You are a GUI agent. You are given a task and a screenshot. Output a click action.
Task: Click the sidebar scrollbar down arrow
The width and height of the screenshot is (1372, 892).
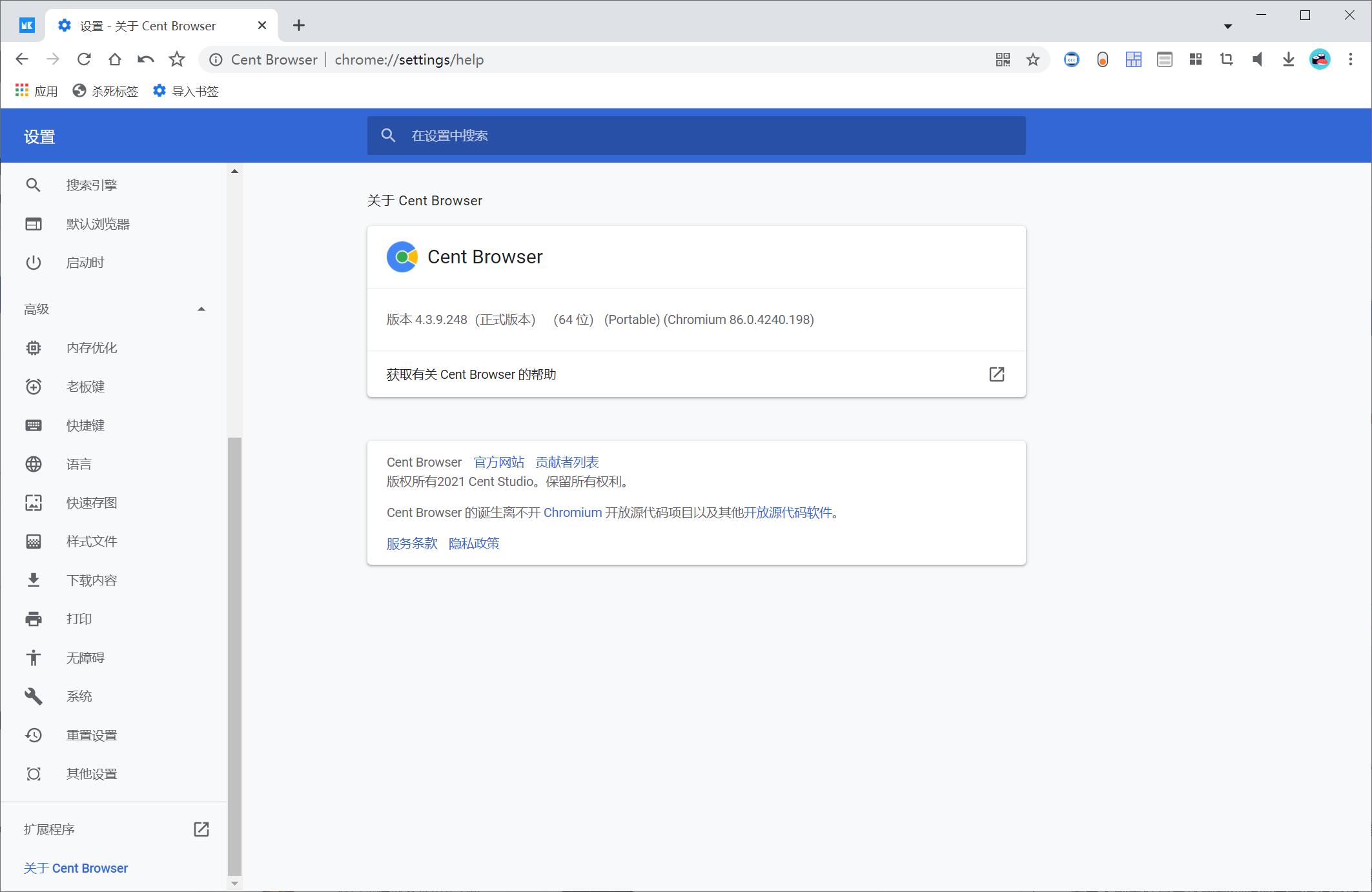coord(234,883)
